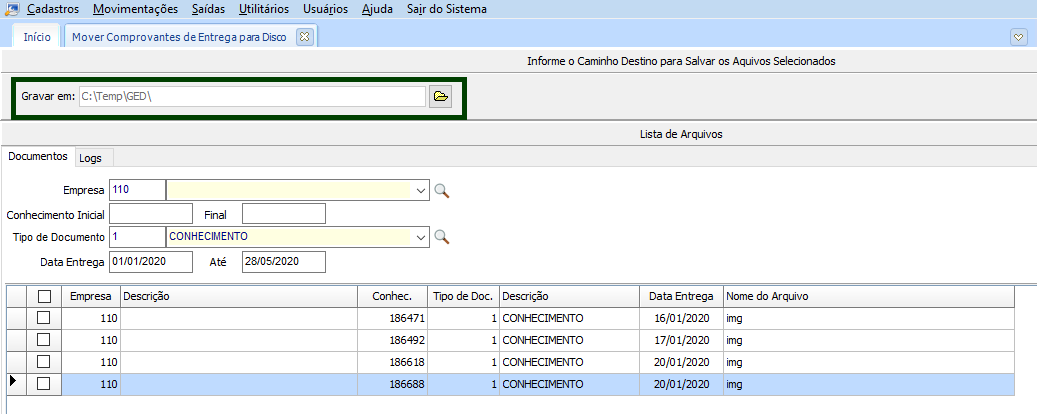Image resolution: width=1037 pixels, height=414 pixels.
Task: Open the Utilitários menu
Action: pyautogui.click(x=264, y=9)
